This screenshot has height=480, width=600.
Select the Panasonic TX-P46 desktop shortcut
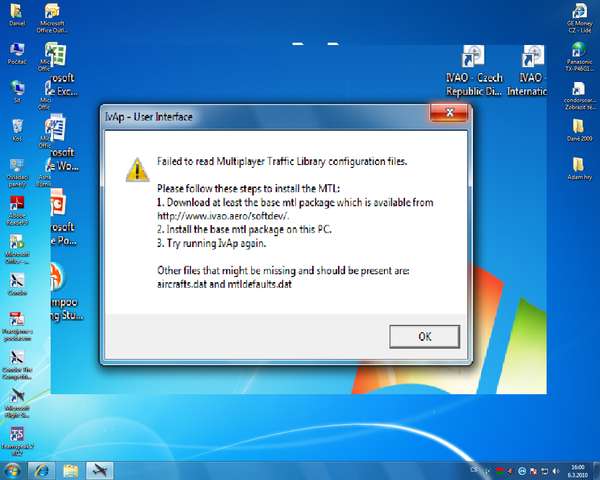(x=579, y=56)
